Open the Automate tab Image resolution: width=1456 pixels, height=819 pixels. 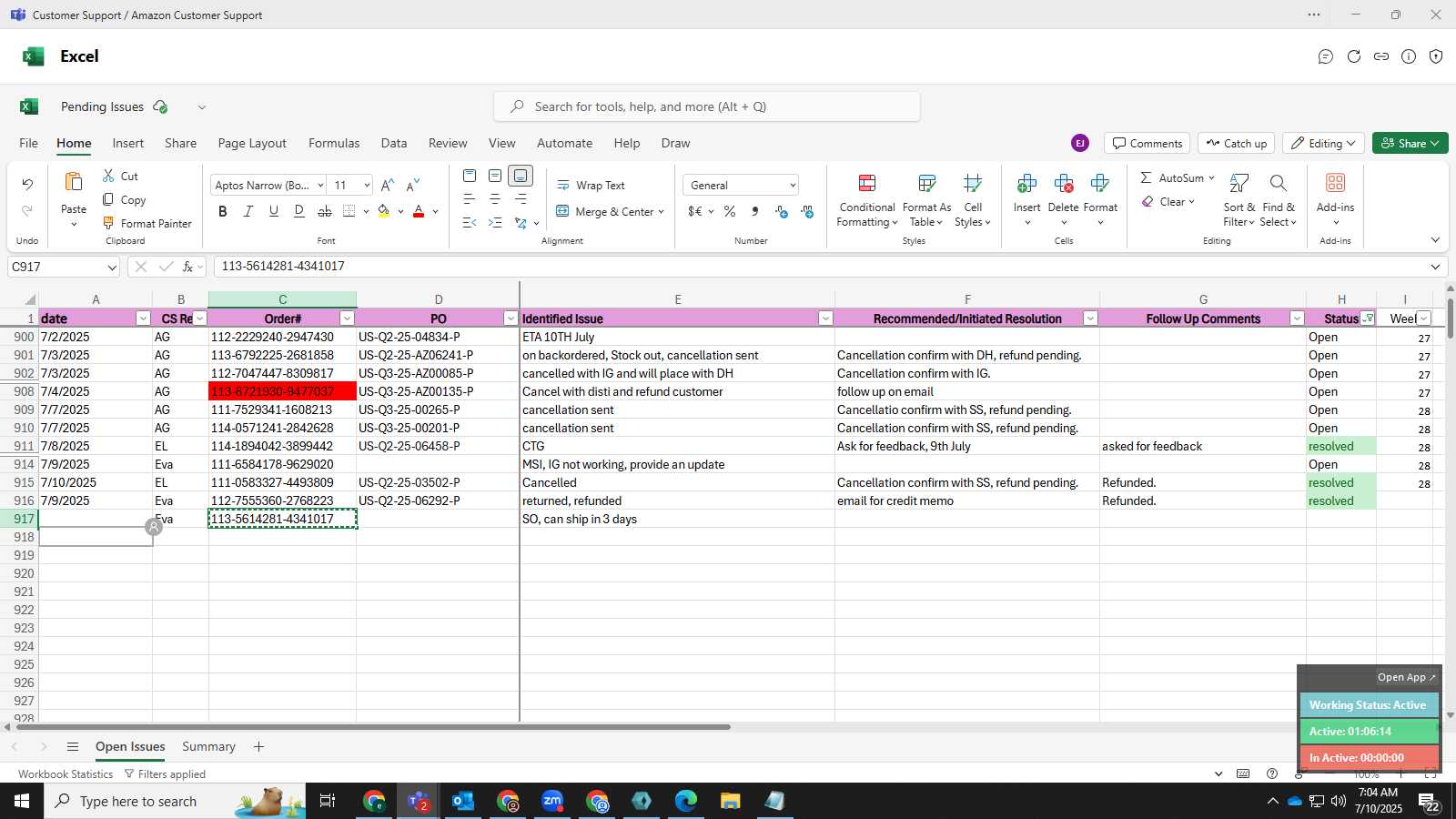pos(564,143)
